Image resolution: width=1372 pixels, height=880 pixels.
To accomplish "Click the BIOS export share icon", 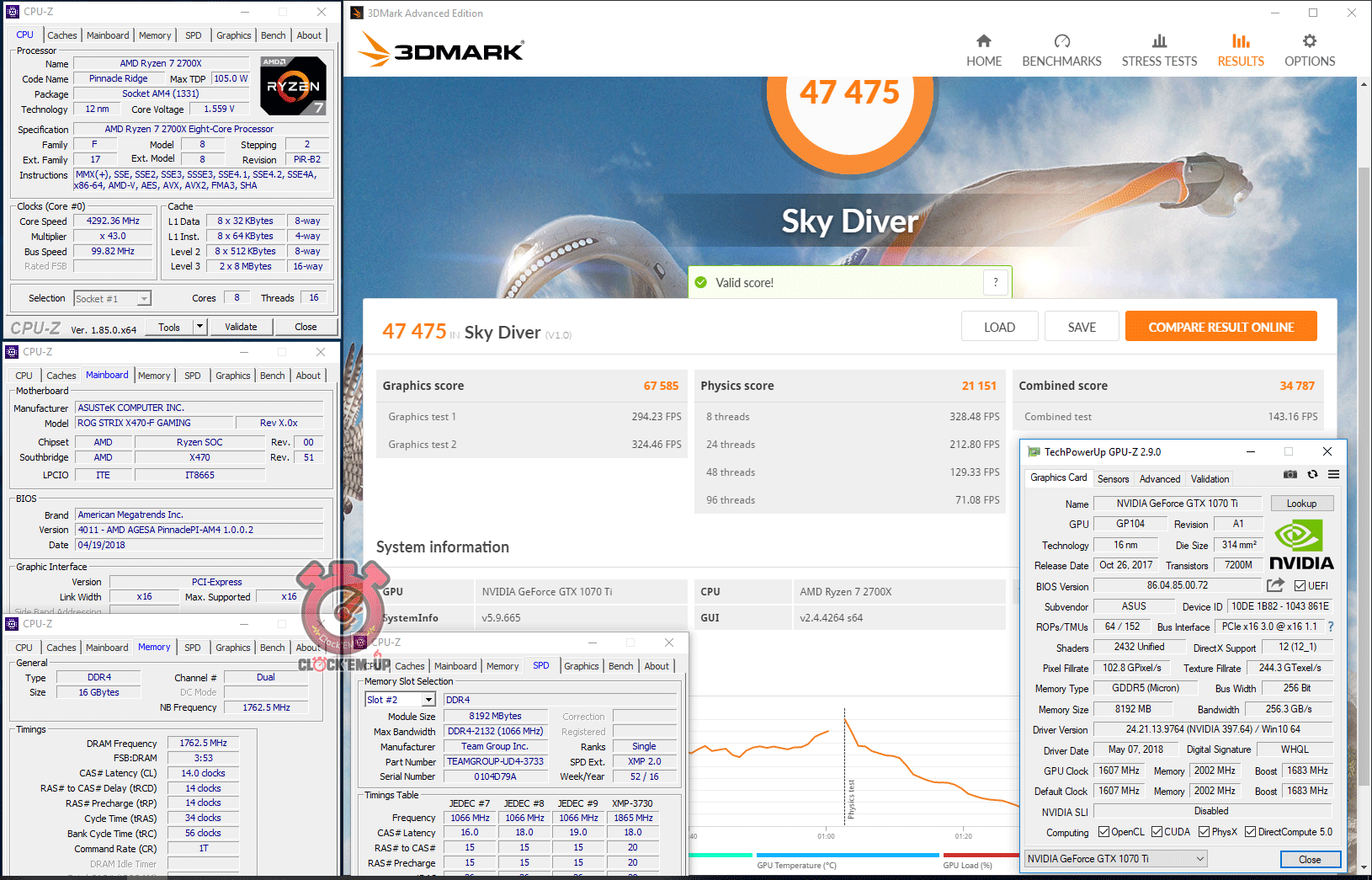I will pos(1275,585).
